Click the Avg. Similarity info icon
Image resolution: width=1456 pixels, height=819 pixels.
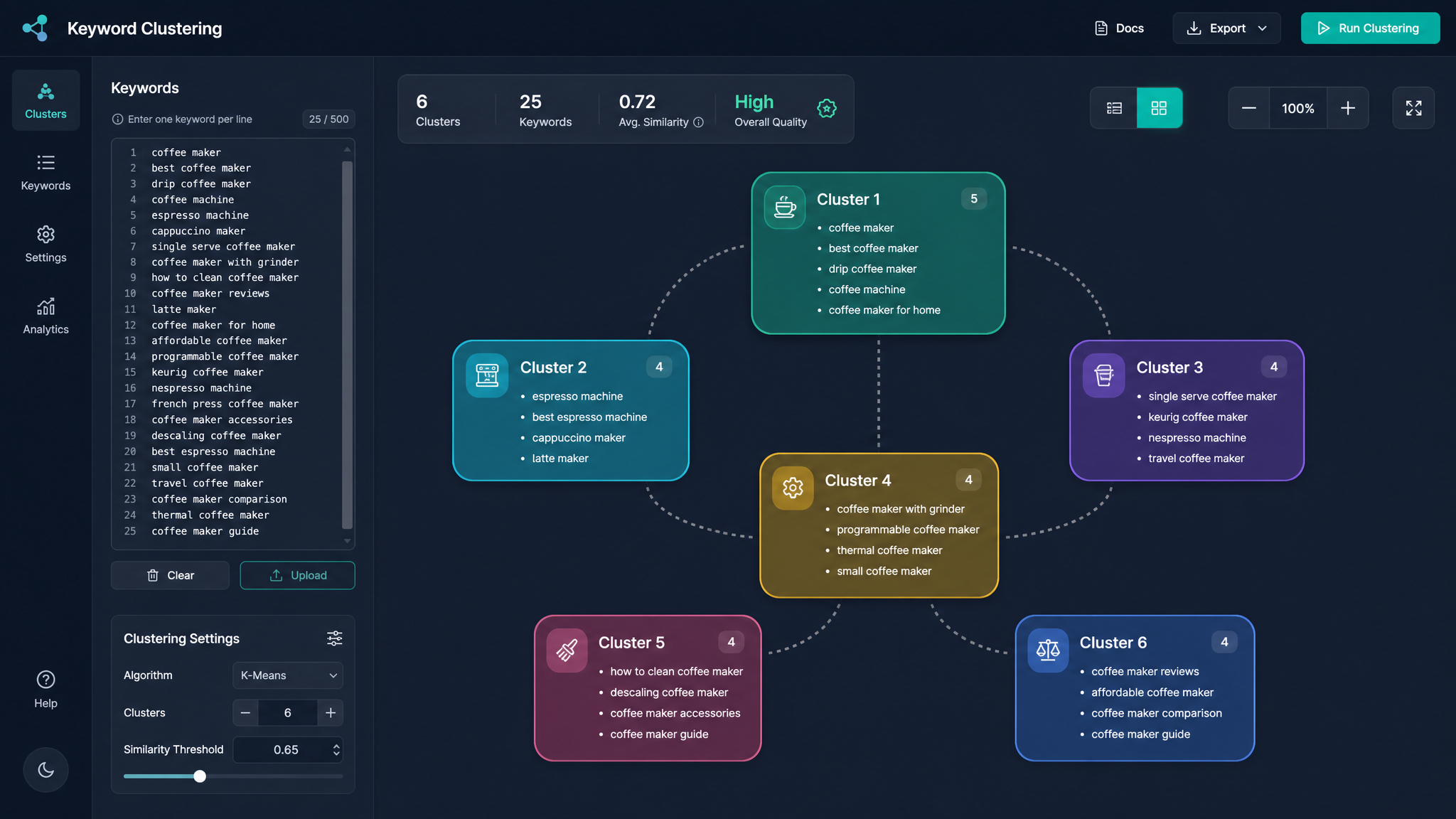[698, 122]
